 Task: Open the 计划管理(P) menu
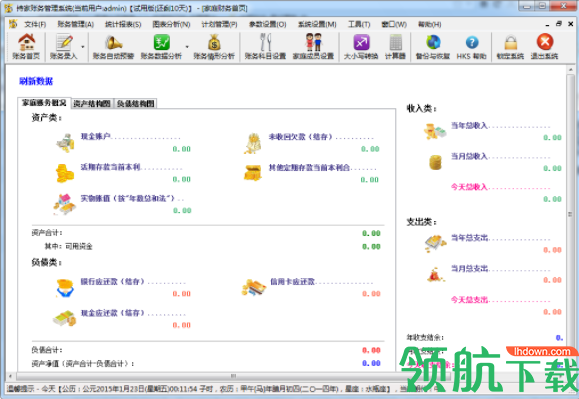219,24
